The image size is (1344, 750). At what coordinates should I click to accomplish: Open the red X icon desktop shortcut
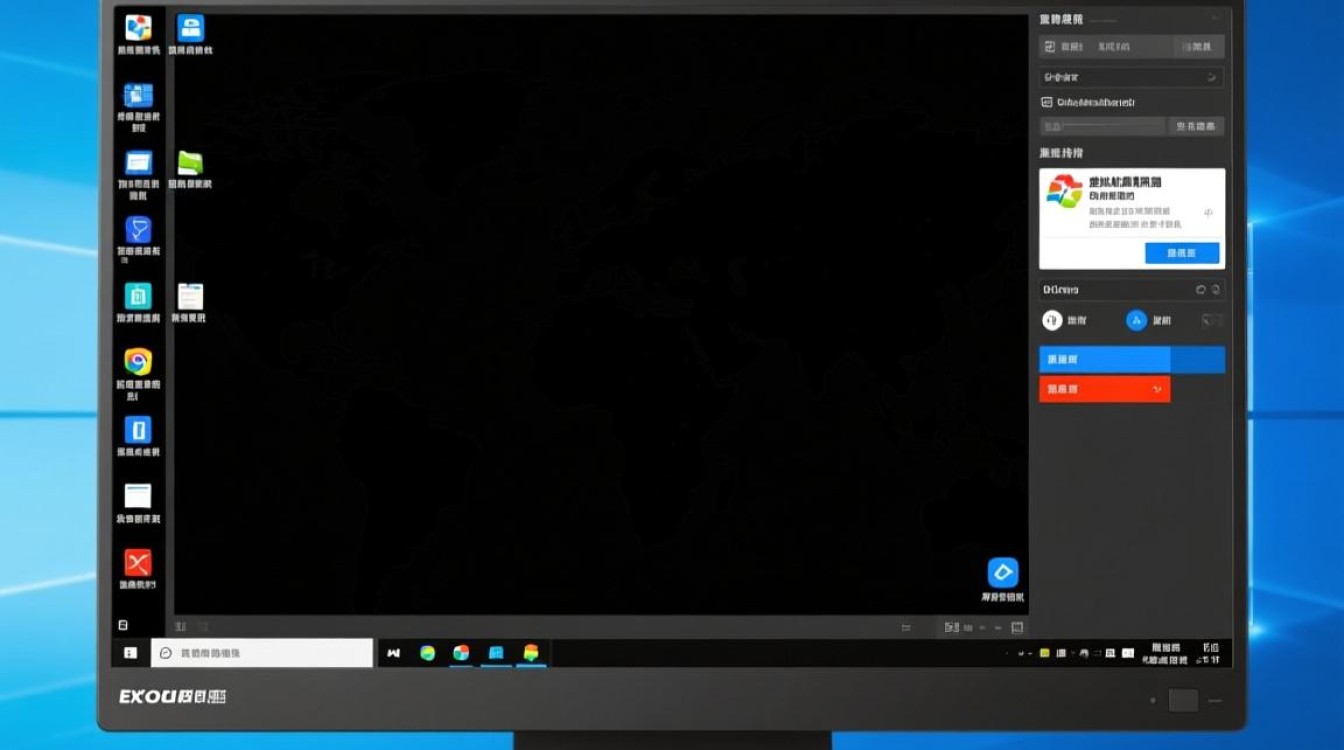(138, 563)
